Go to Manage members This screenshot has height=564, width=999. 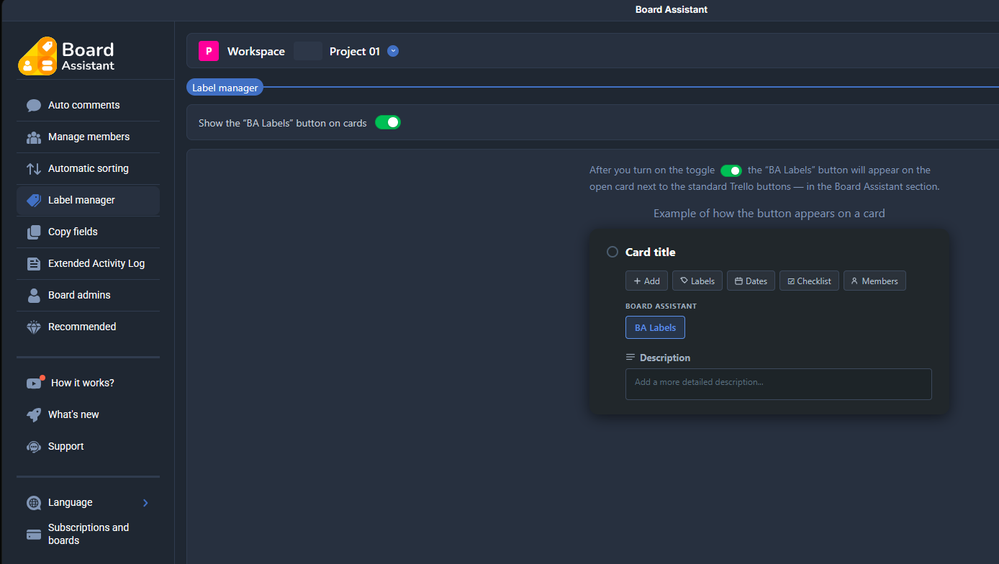tap(88, 137)
